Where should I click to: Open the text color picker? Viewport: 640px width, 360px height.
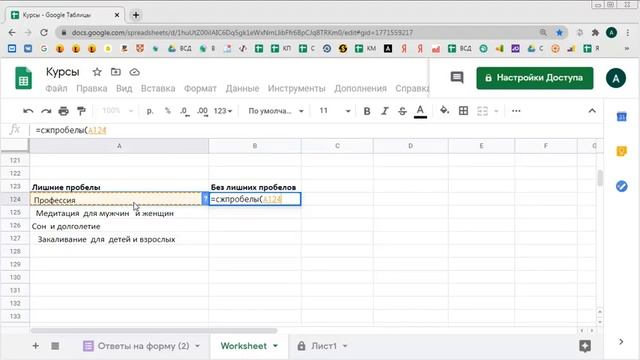[420, 111]
